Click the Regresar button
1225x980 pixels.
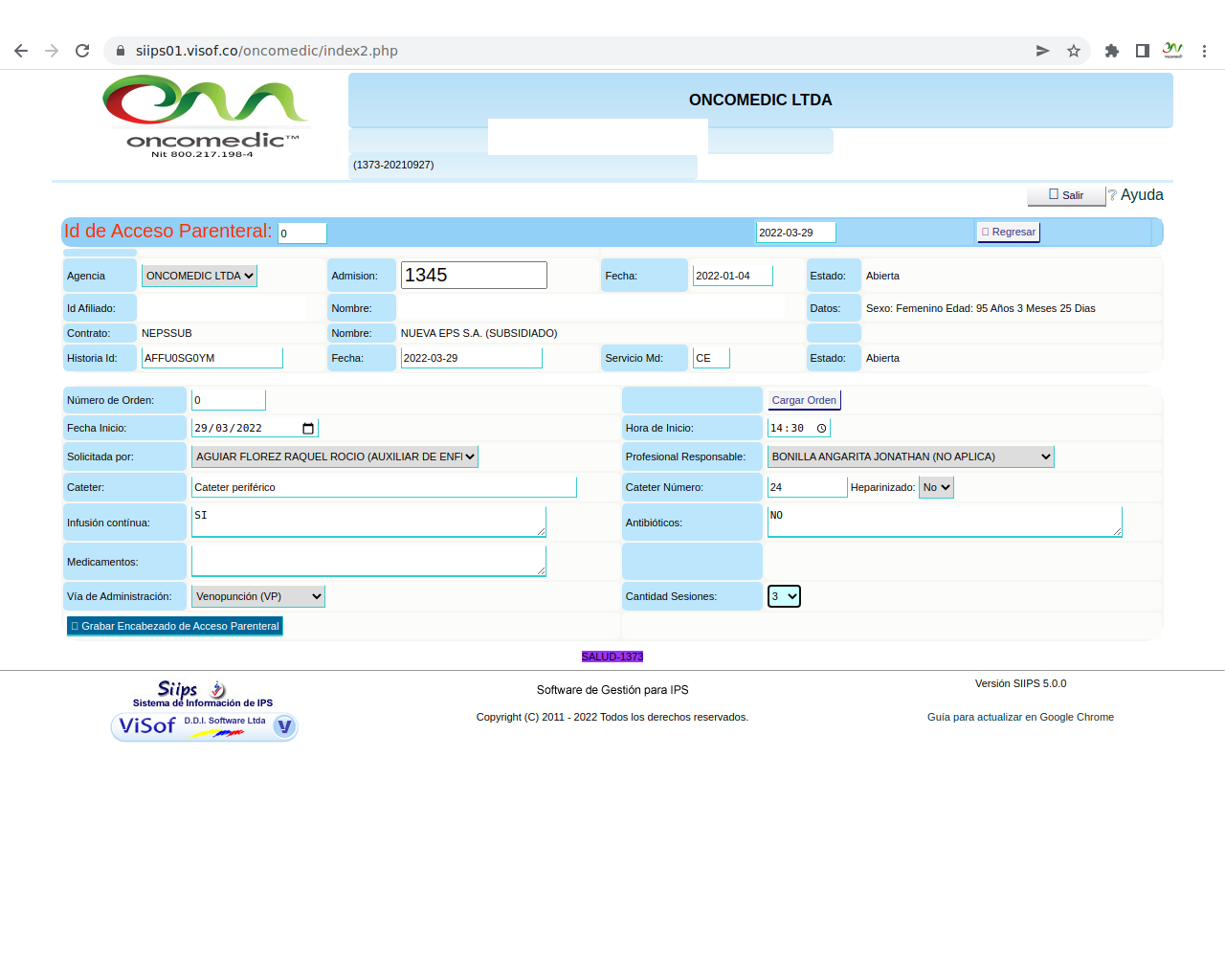(1009, 233)
